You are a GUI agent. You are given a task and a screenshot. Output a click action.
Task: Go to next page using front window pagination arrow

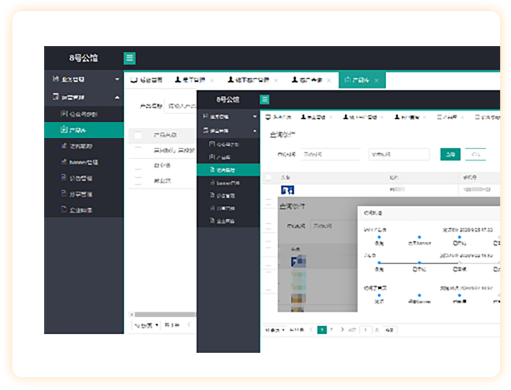[342, 330]
